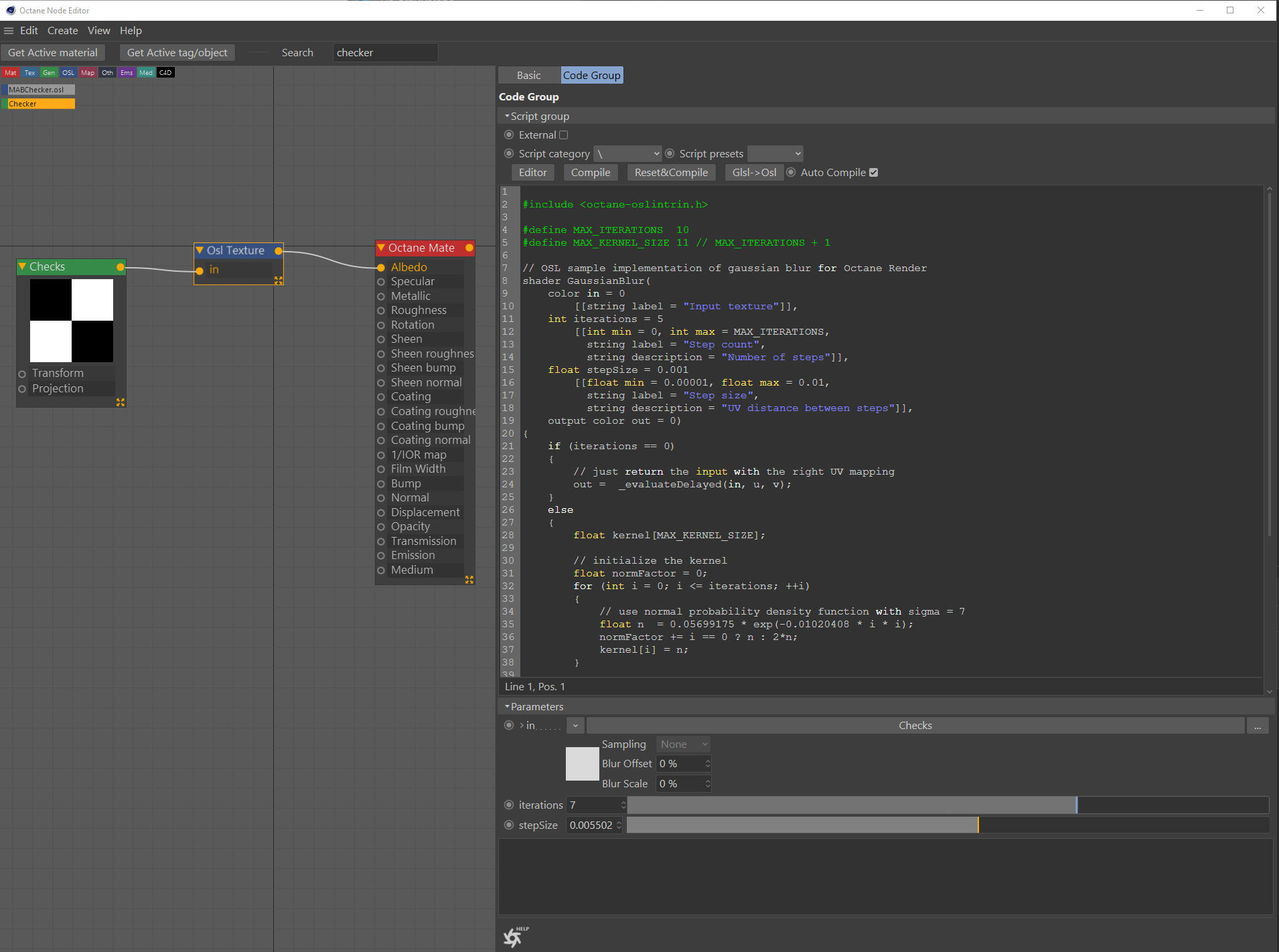Open the Edit menu

point(29,31)
